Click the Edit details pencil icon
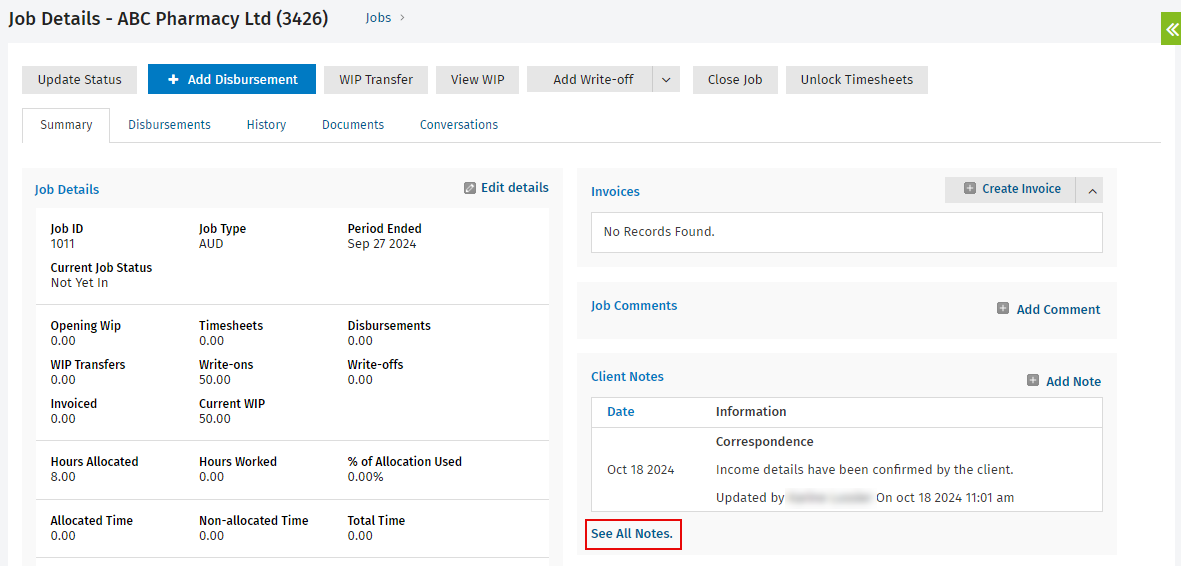 point(470,188)
